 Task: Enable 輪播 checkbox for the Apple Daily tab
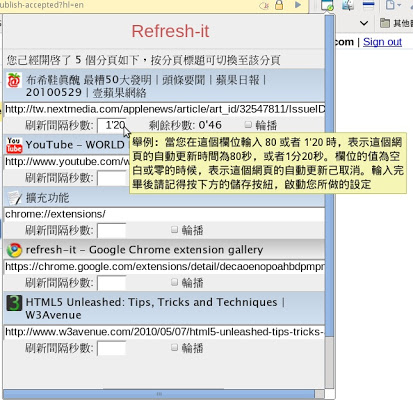[248, 125]
